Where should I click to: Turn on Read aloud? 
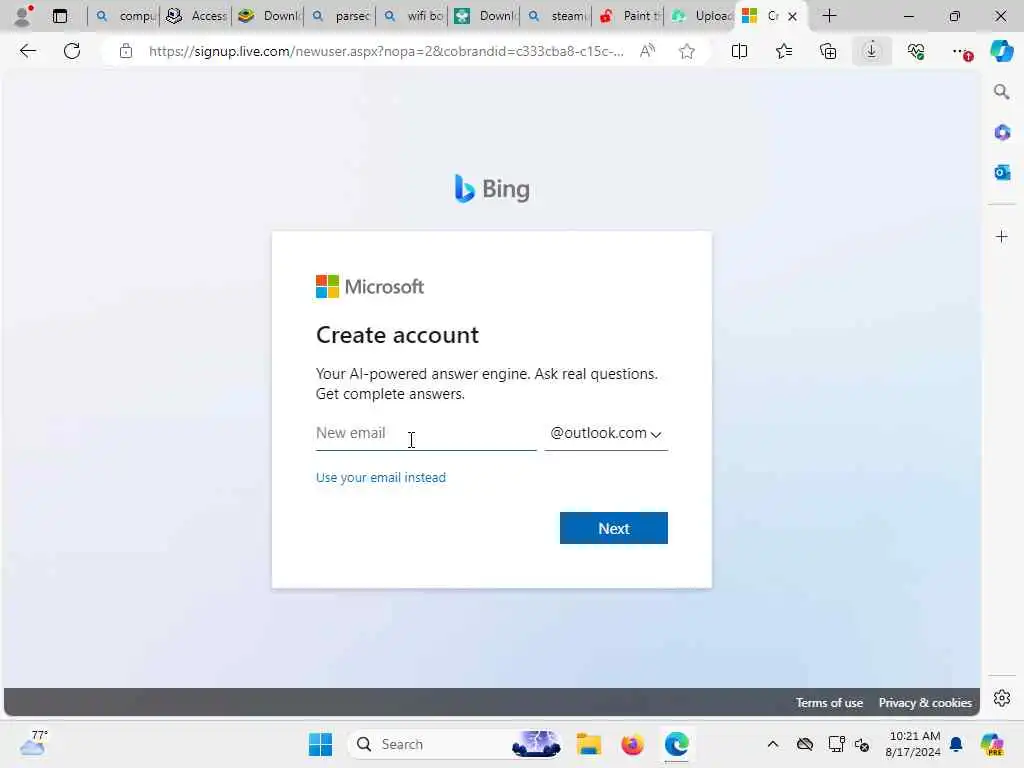(647, 51)
